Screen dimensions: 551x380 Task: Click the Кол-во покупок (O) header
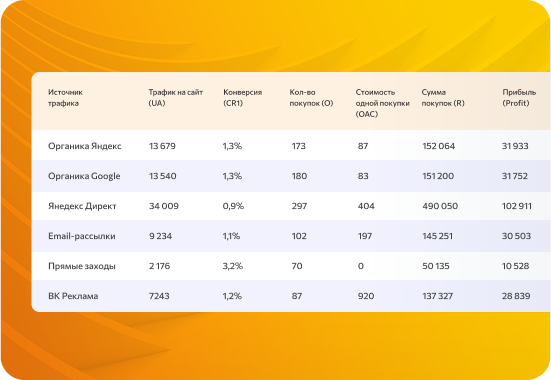[311, 98]
